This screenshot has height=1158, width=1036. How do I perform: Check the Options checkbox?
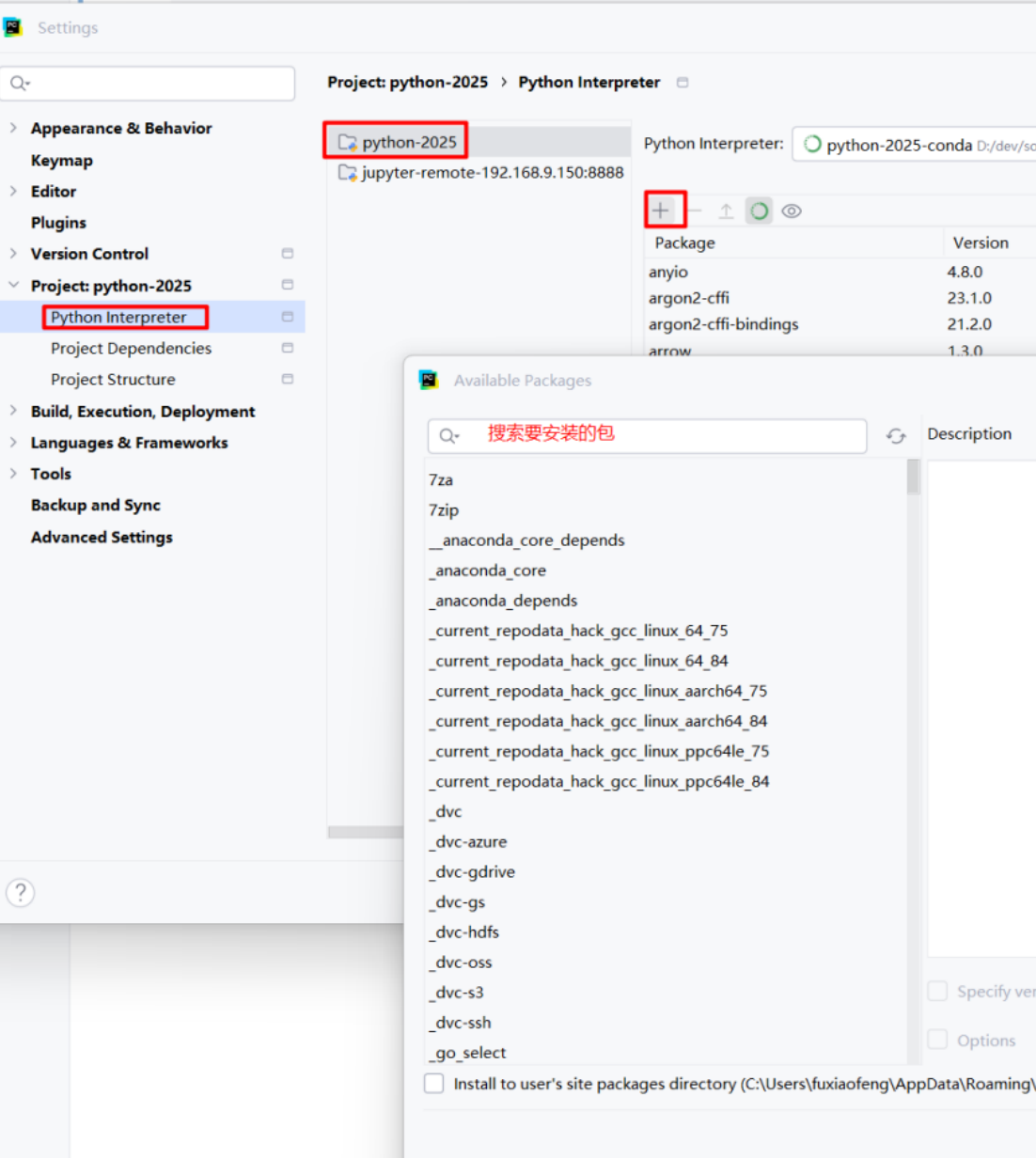point(937,1040)
